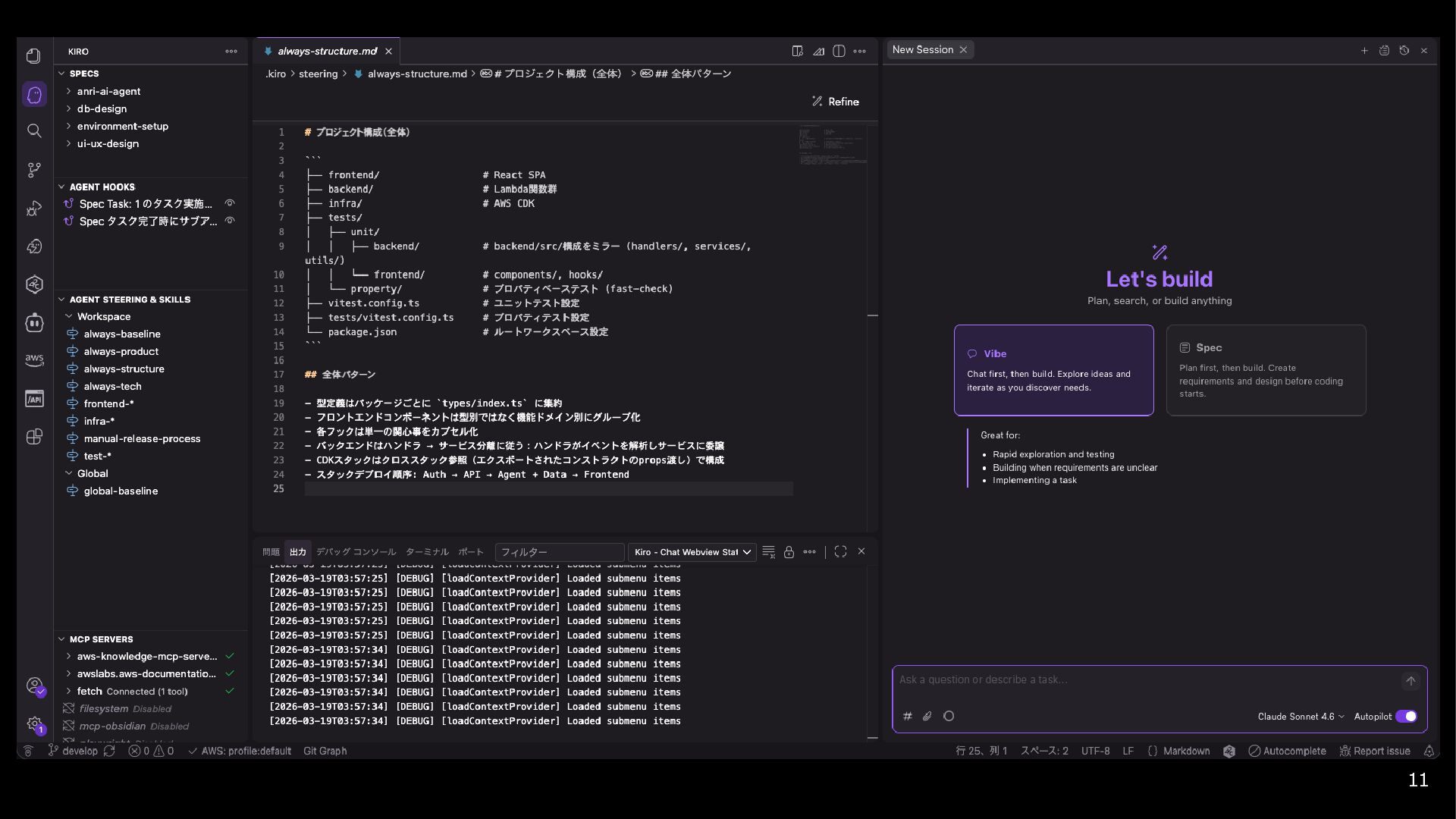
Task: Open the Kiro - Chat Webview output dropdown
Action: coord(692,552)
